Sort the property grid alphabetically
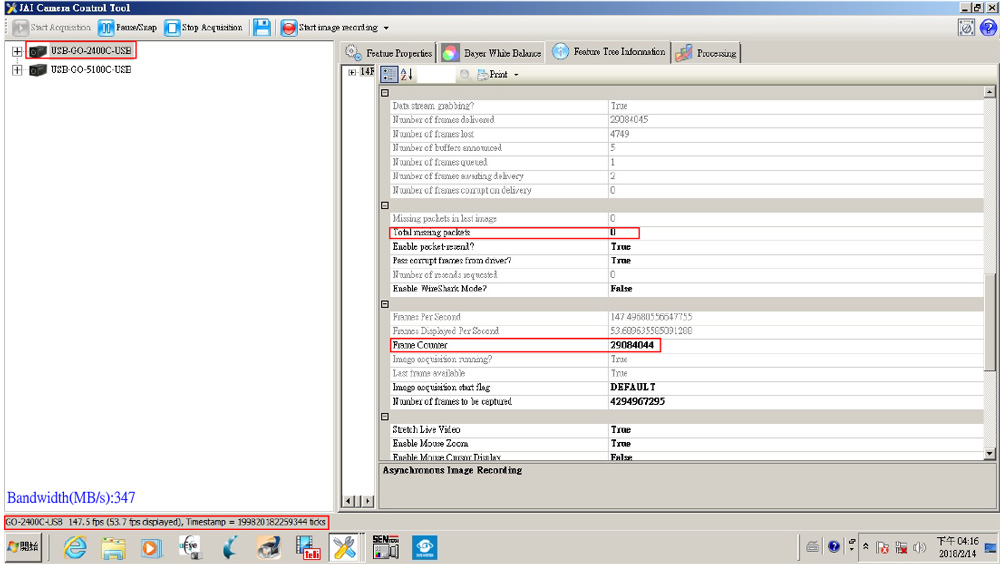This screenshot has width=1000, height=564. tap(407, 74)
